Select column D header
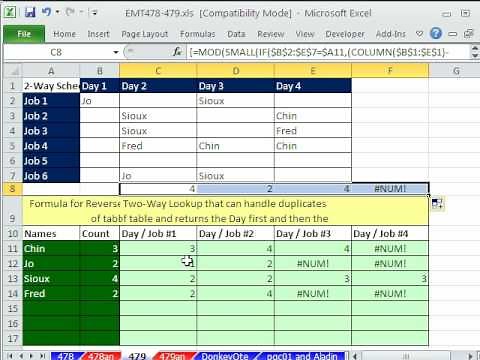The width and height of the screenshot is (480, 360). click(236, 71)
